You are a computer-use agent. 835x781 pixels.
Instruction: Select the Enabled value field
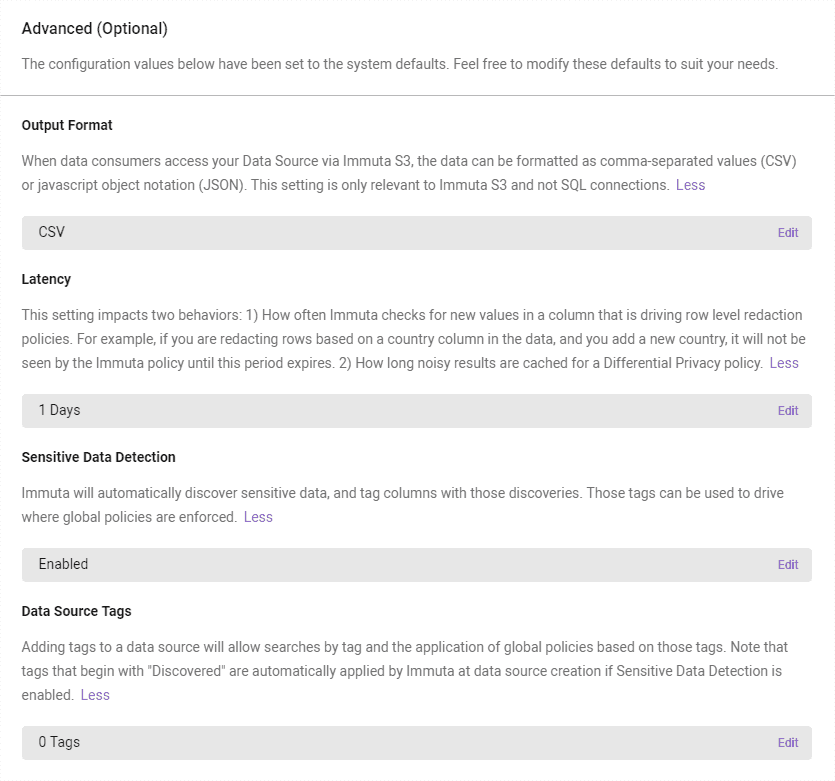(416, 564)
